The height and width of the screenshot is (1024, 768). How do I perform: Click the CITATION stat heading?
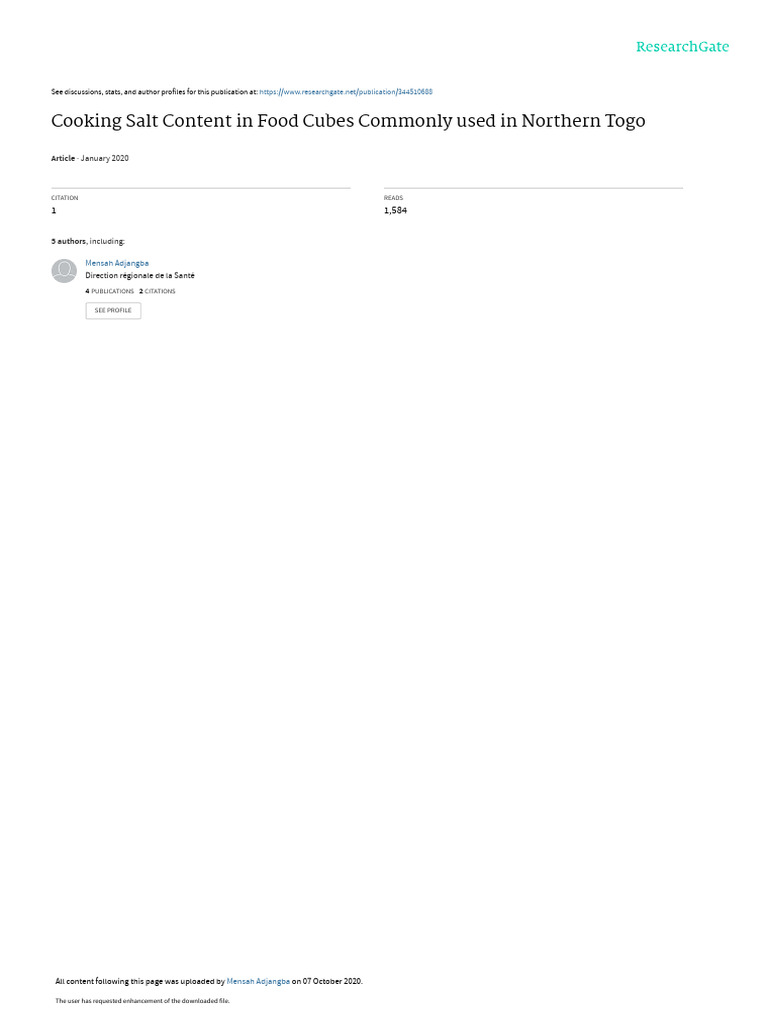coord(65,198)
